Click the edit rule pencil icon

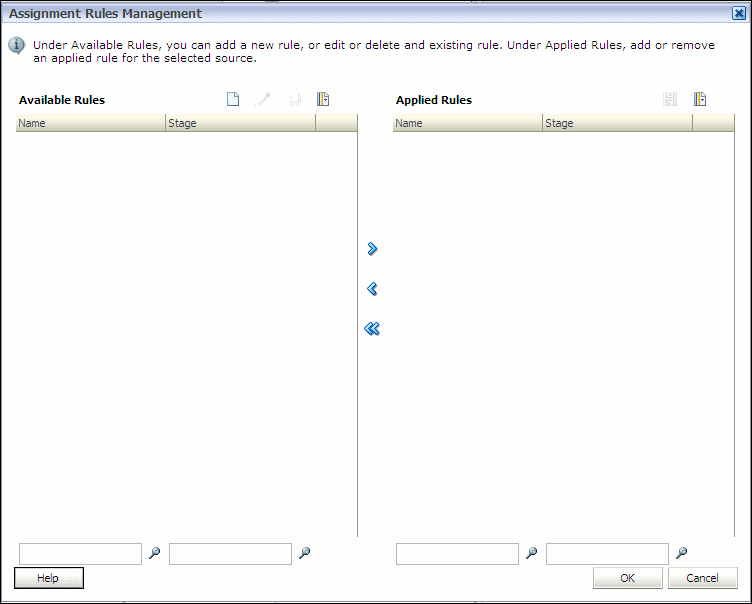pyautogui.click(x=263, y=99)
